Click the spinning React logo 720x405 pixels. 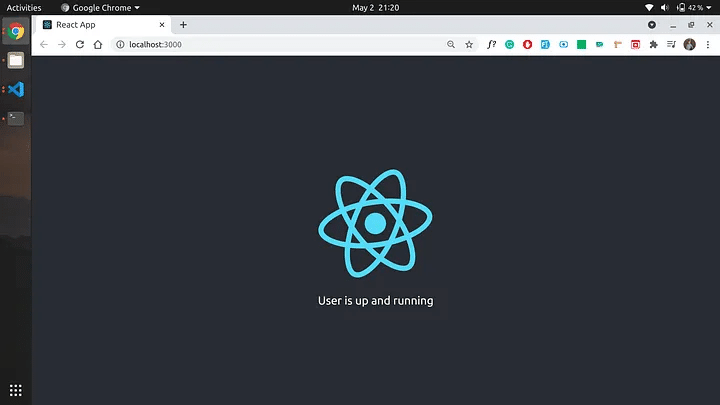click(x=375, y=224)
